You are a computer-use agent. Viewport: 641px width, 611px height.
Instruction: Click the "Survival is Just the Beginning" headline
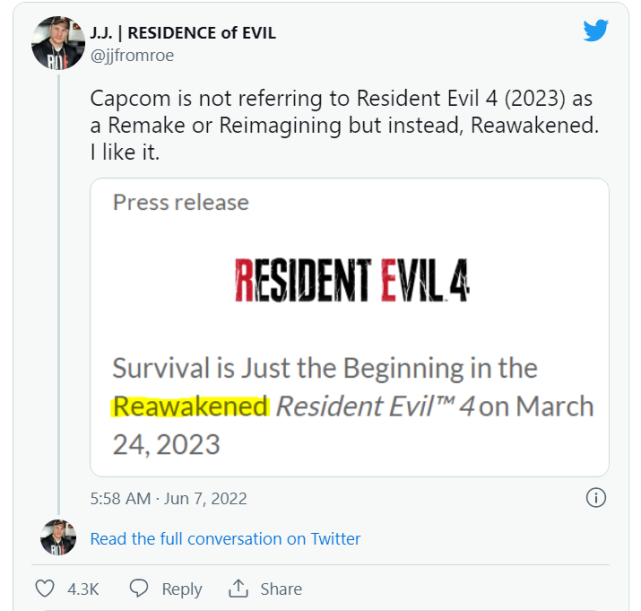[325, 368]
